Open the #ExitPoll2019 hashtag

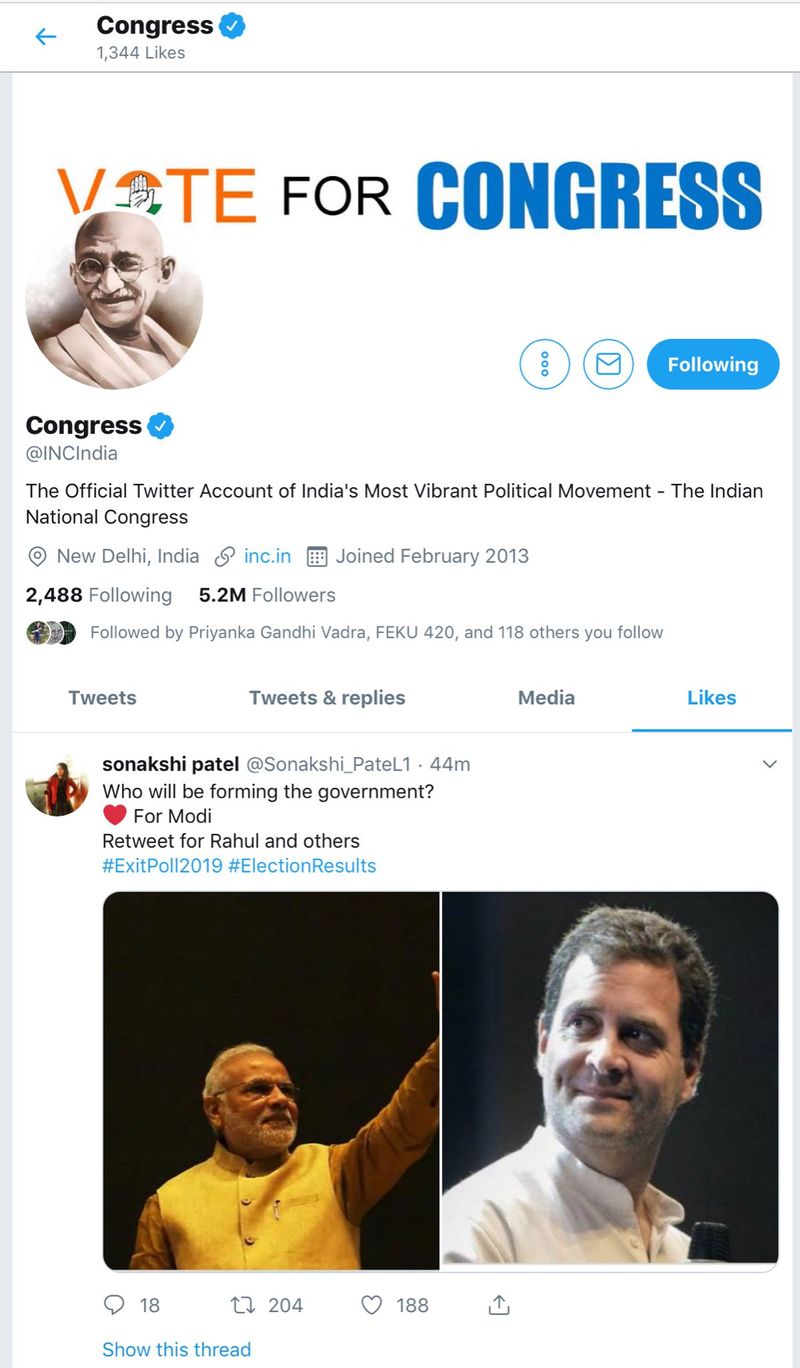162,866
